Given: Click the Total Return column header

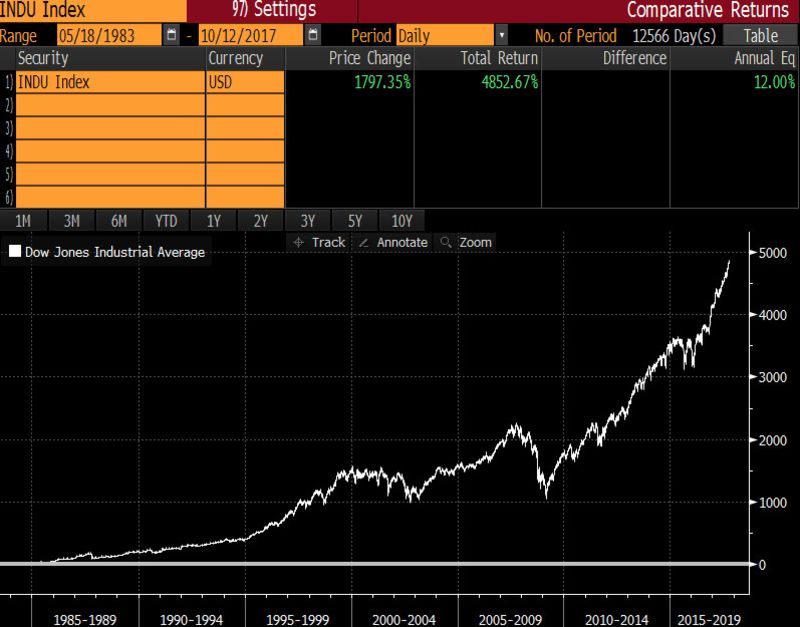Looking at the screenshot, I should 478,58.
